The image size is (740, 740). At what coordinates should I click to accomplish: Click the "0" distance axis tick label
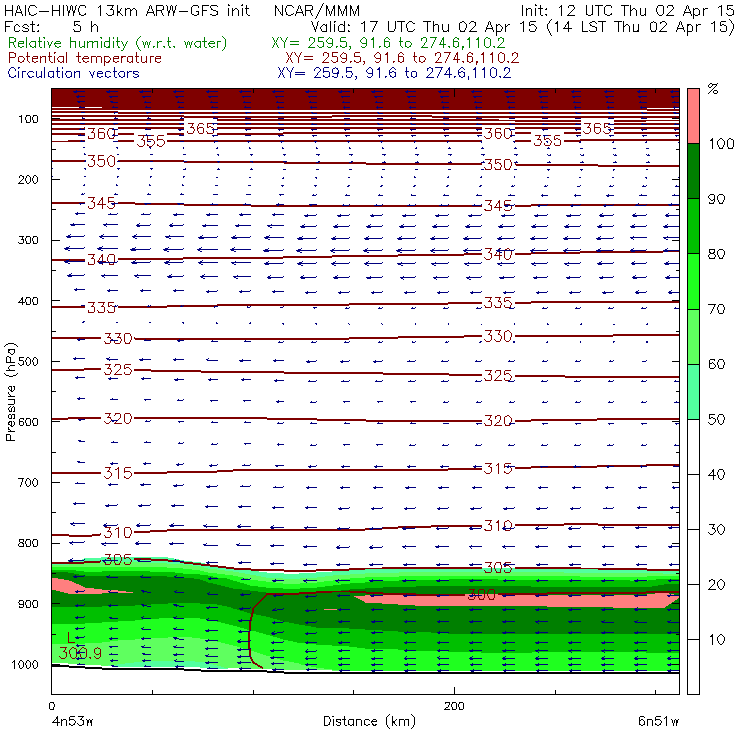pyautogui.click(x=51, y=706)
